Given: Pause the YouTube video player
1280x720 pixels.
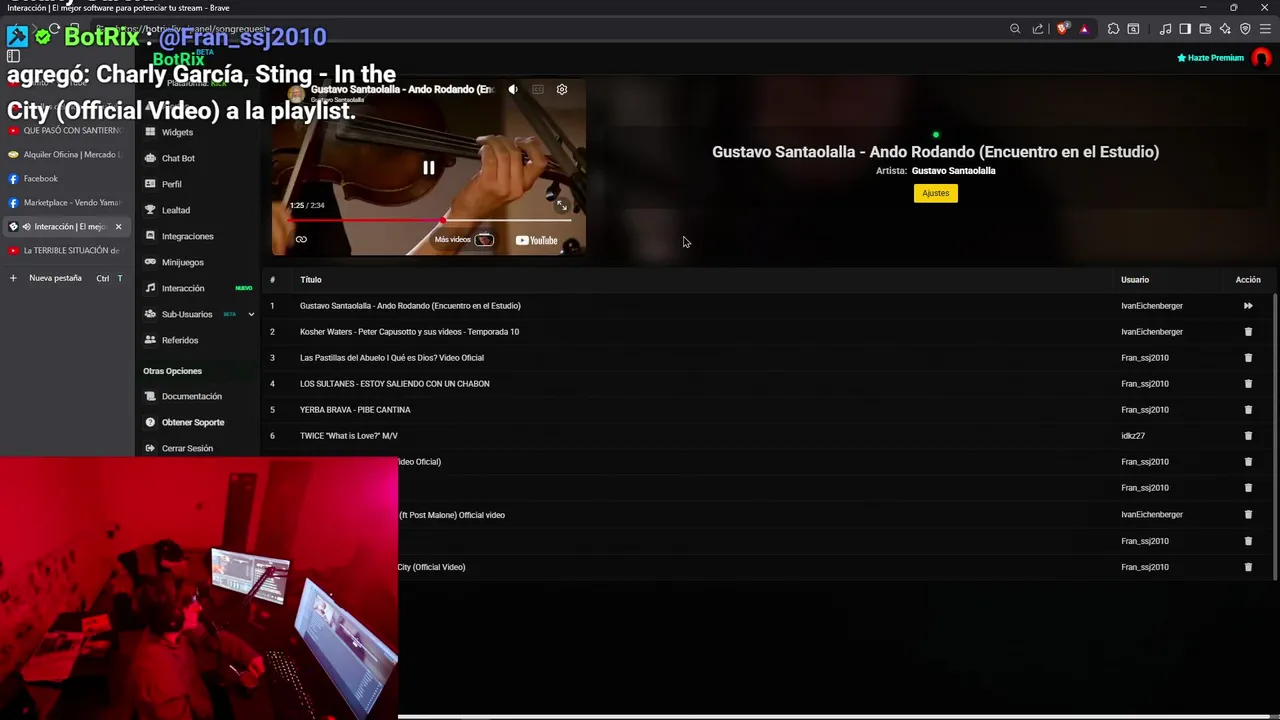Looking at the screenshot, I should click(x=428, y=168).
